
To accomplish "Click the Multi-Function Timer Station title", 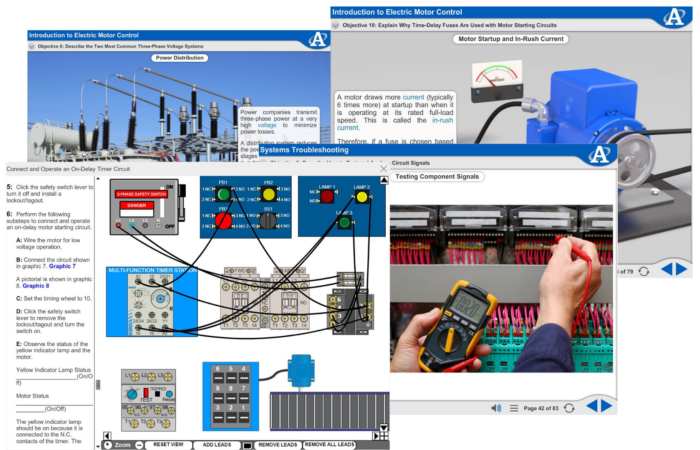I will tap(152, 270).
